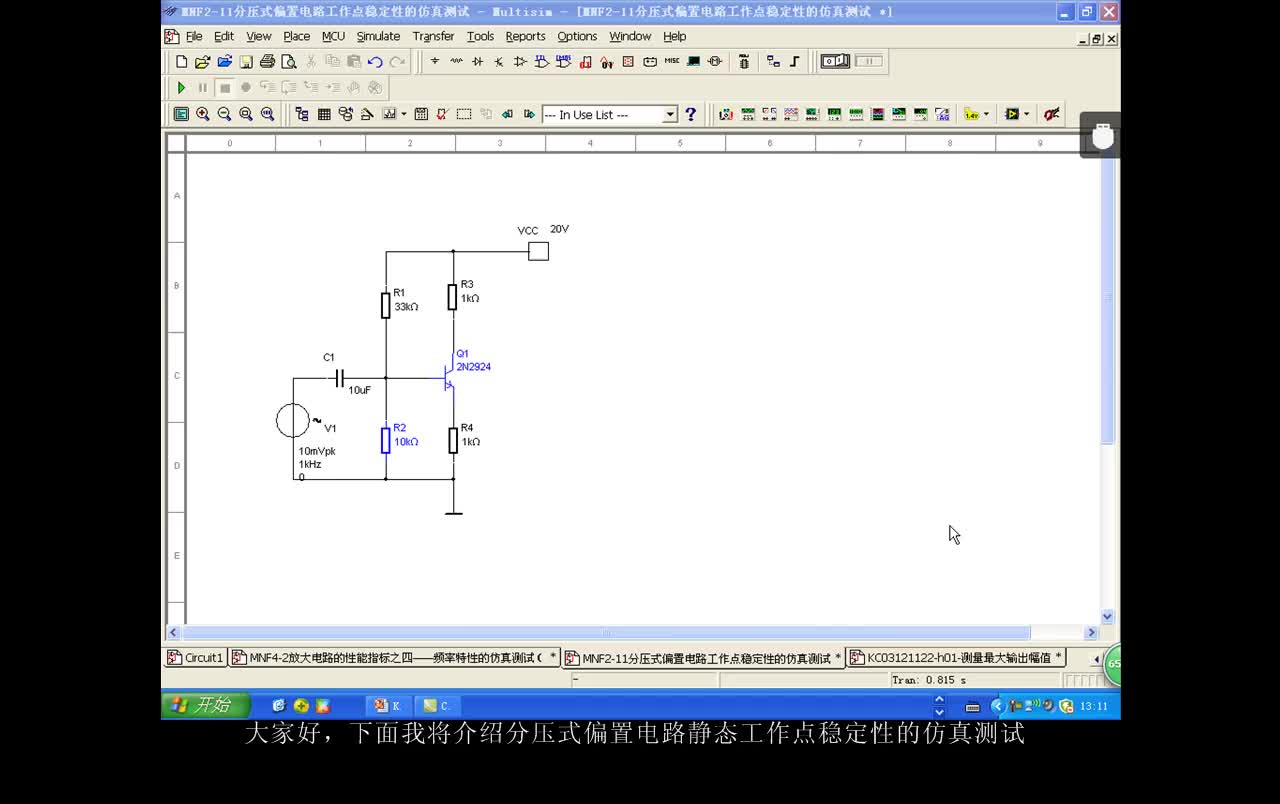
Task: Open the Grapher analysis view
Action: point(389,114)
